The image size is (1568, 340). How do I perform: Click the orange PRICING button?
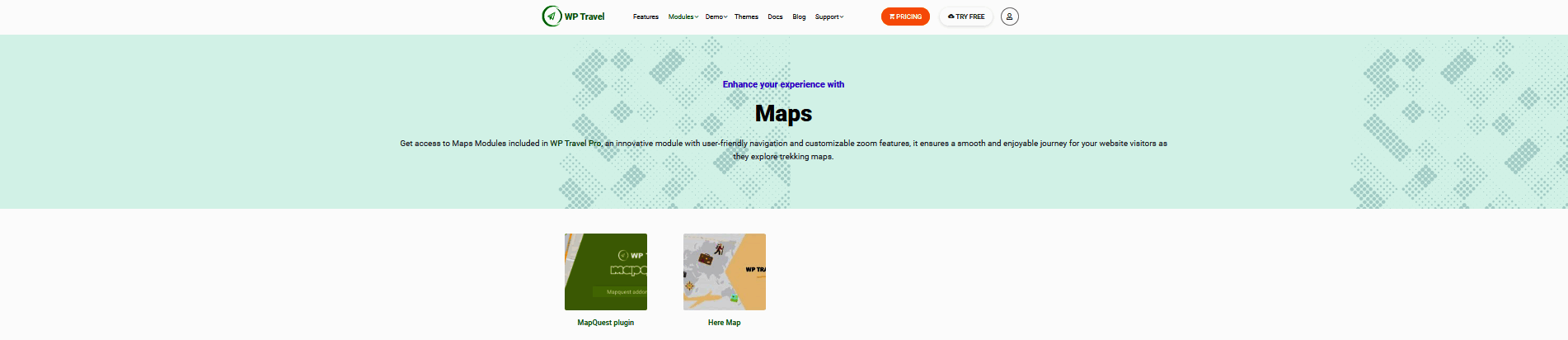pyautogui.click(x=905, y=17)
